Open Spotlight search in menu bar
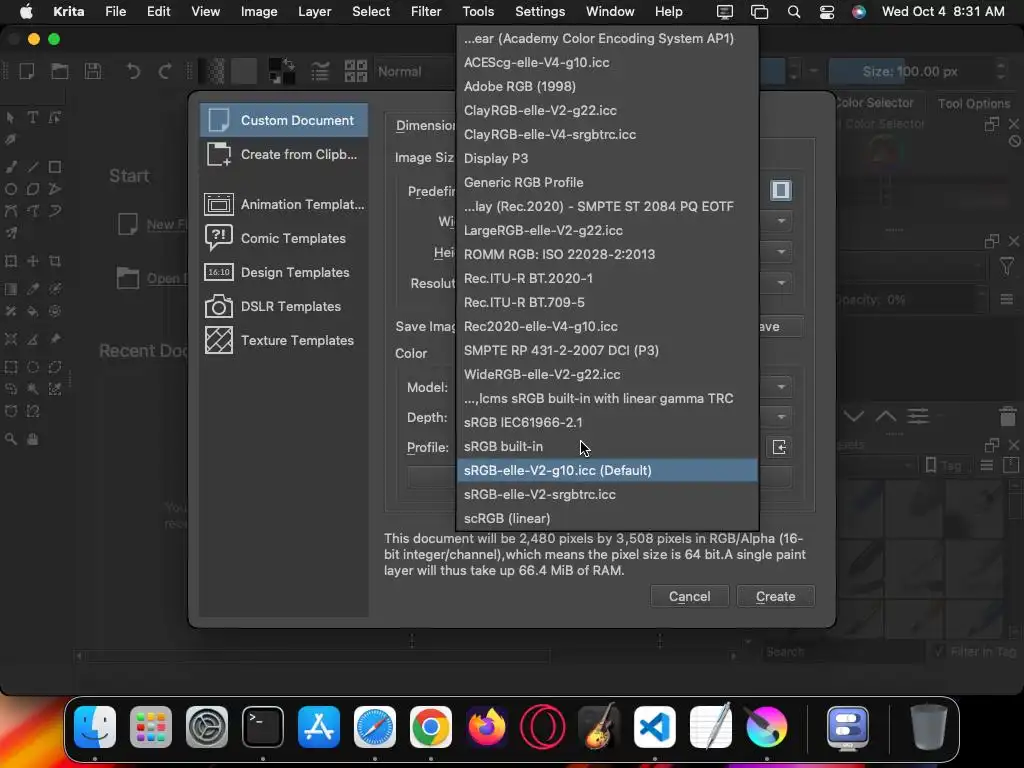1024x768 pixels. tap(793, 12)
